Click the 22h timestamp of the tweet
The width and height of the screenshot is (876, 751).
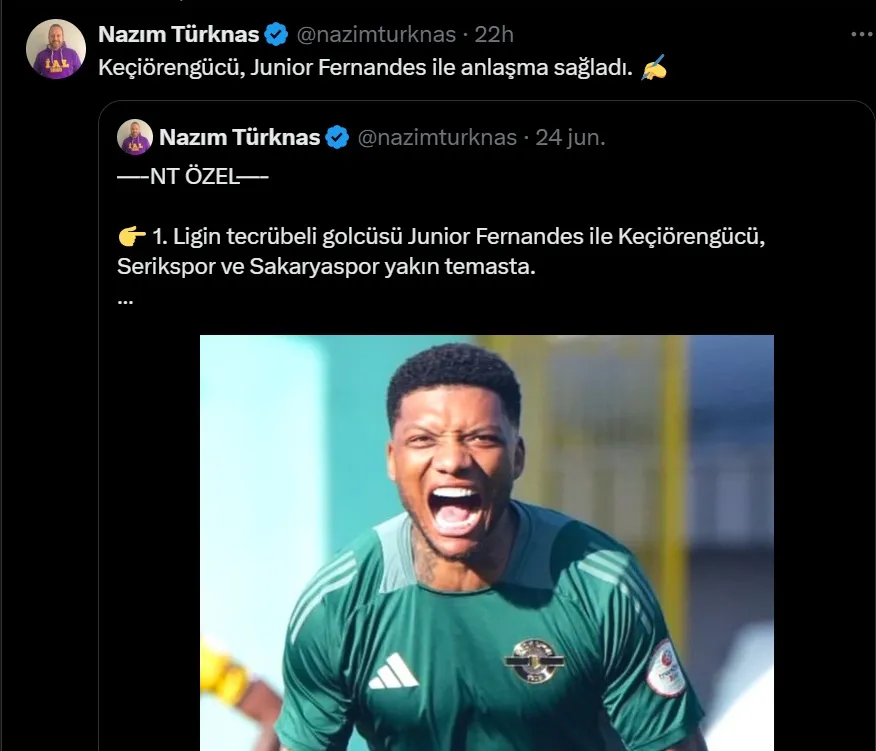coord(494,35)
